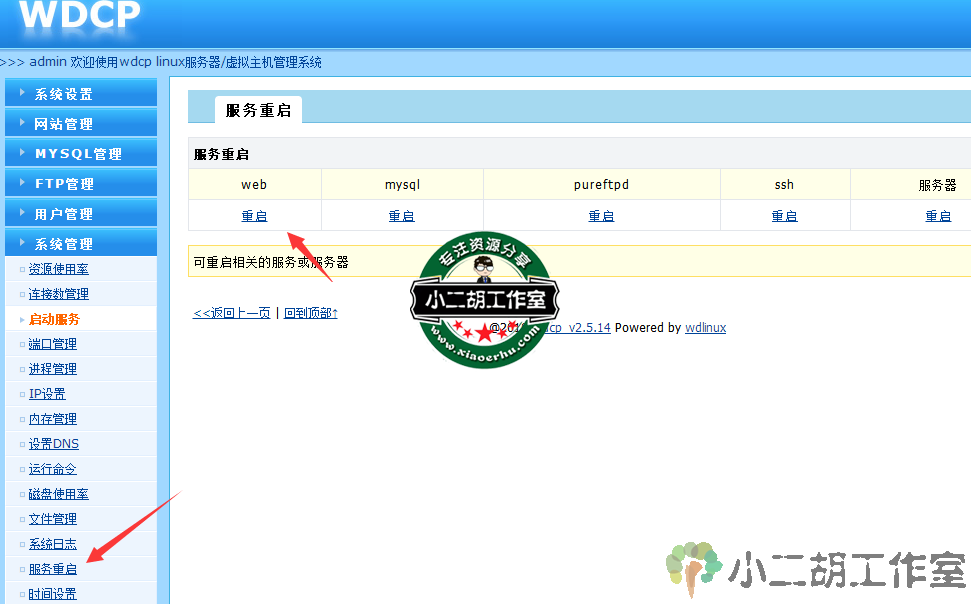This screenshot has height=604, width=971.
Task: Open the 用户管理 sidebar section
Action: tap(64, 214)
